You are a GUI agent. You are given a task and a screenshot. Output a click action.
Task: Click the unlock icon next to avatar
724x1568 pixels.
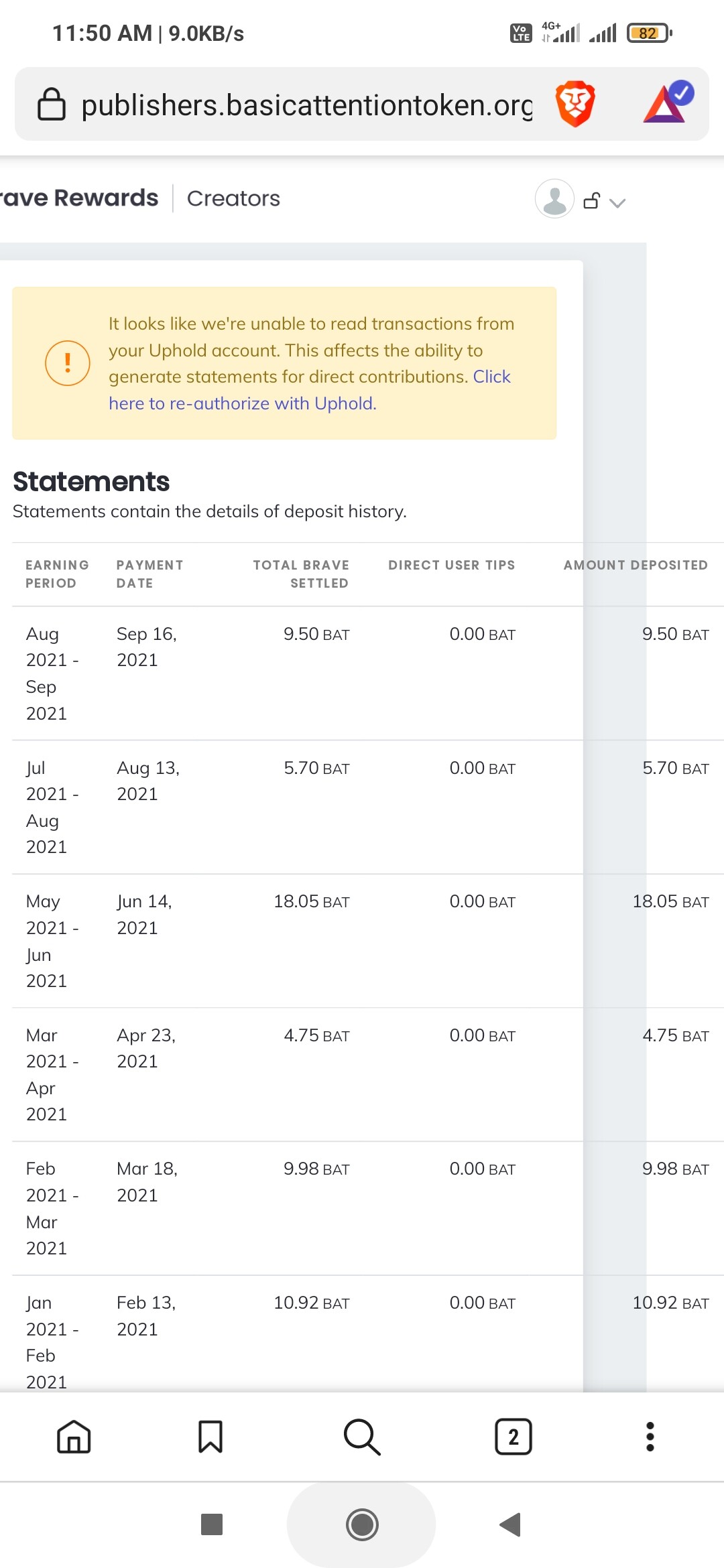591,200
